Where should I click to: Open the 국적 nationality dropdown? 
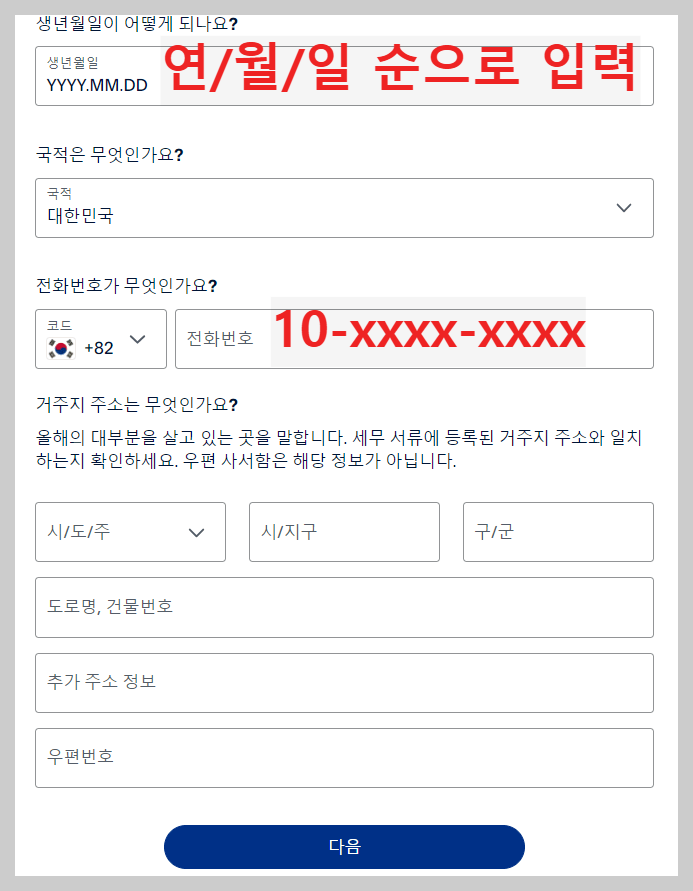344,208
